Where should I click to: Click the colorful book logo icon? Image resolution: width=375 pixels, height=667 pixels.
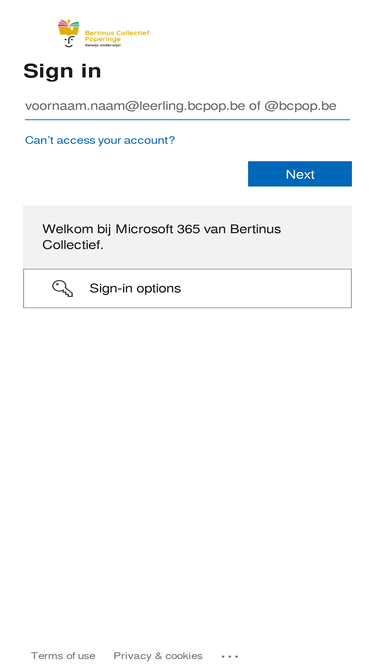pyautogui.click(x=68, y=28)
